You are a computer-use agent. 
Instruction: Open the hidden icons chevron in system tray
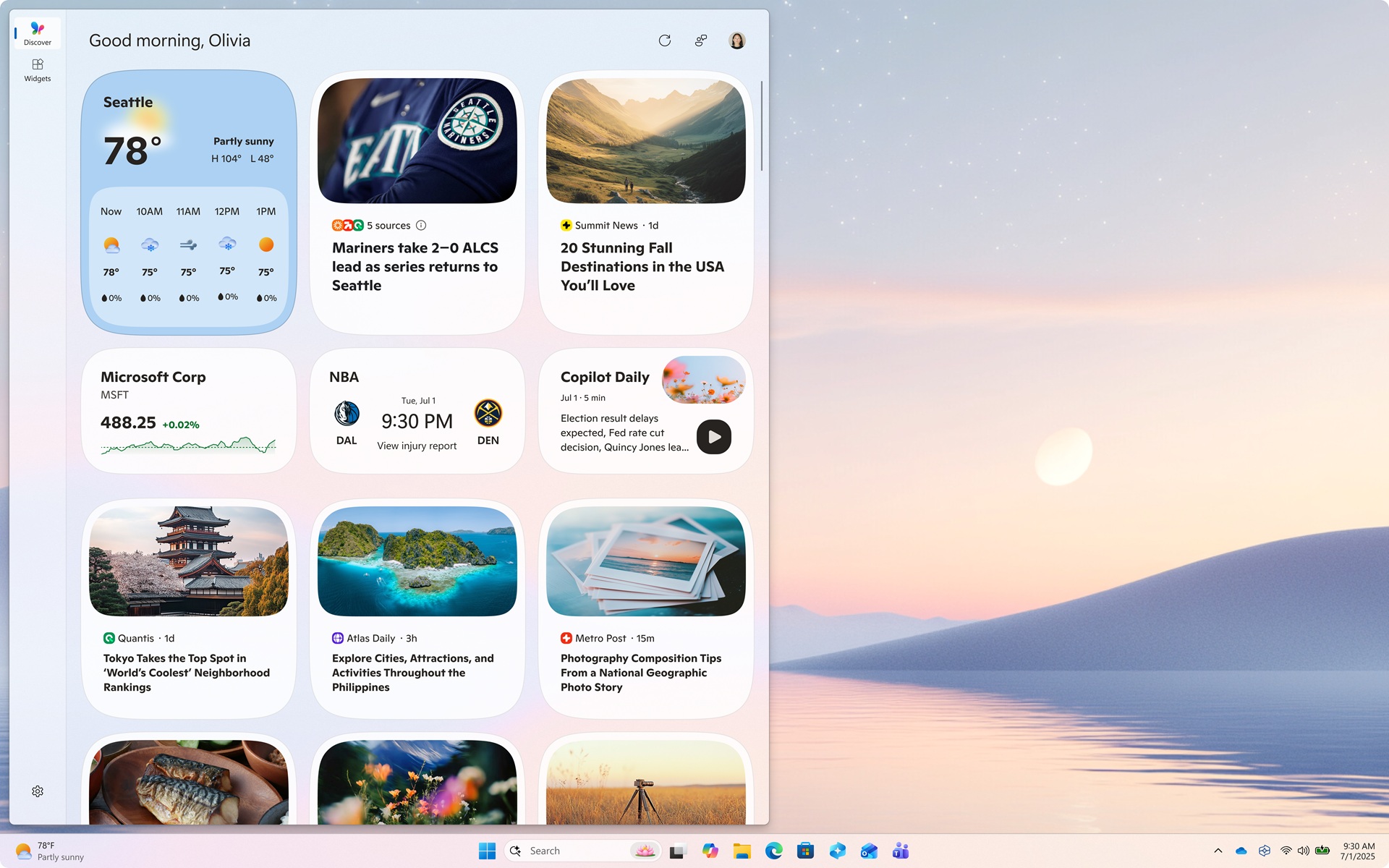(1218, 851)
